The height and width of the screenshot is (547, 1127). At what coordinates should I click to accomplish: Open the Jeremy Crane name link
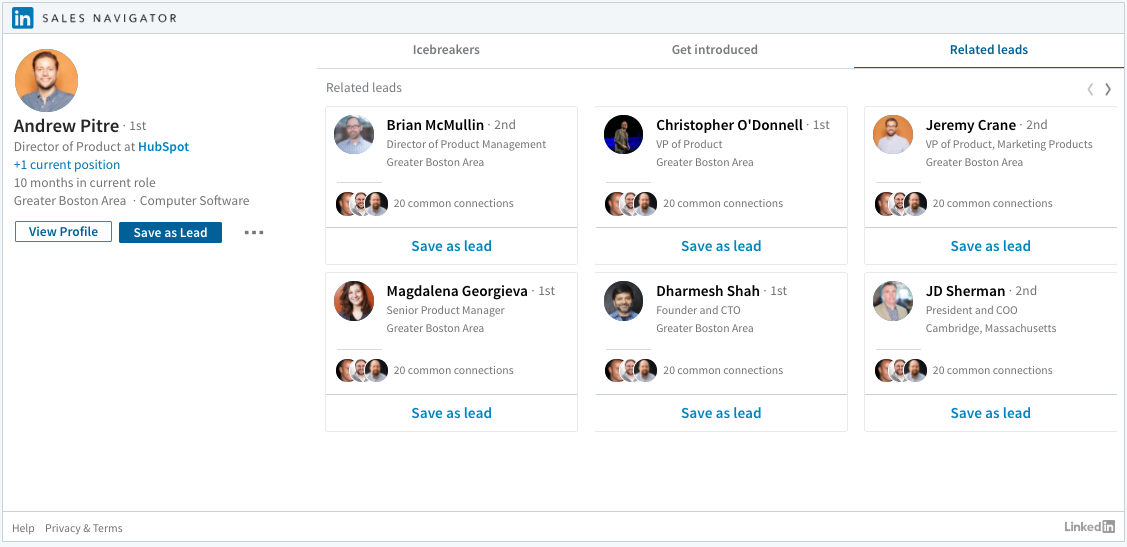[970, 125]
